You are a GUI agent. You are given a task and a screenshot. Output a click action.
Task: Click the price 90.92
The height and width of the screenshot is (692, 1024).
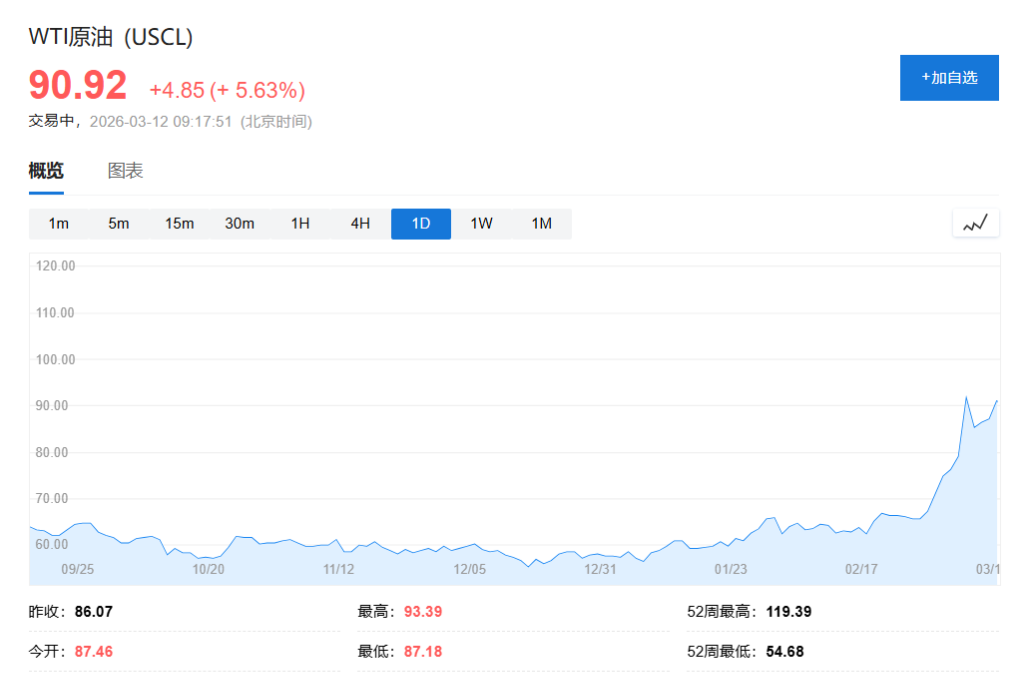[x=76, y=86]
